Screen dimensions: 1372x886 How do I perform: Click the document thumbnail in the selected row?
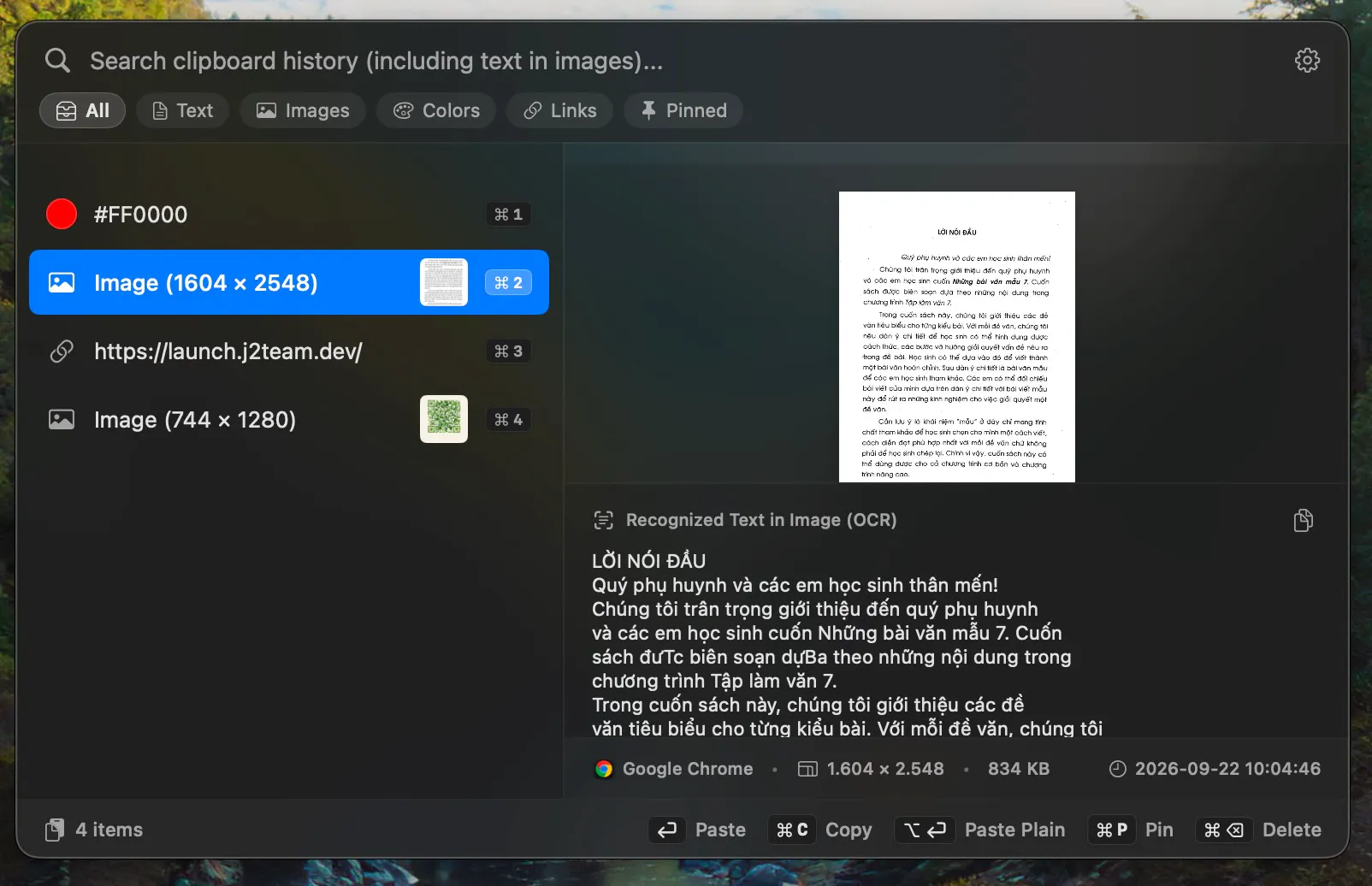pos(444,282)
